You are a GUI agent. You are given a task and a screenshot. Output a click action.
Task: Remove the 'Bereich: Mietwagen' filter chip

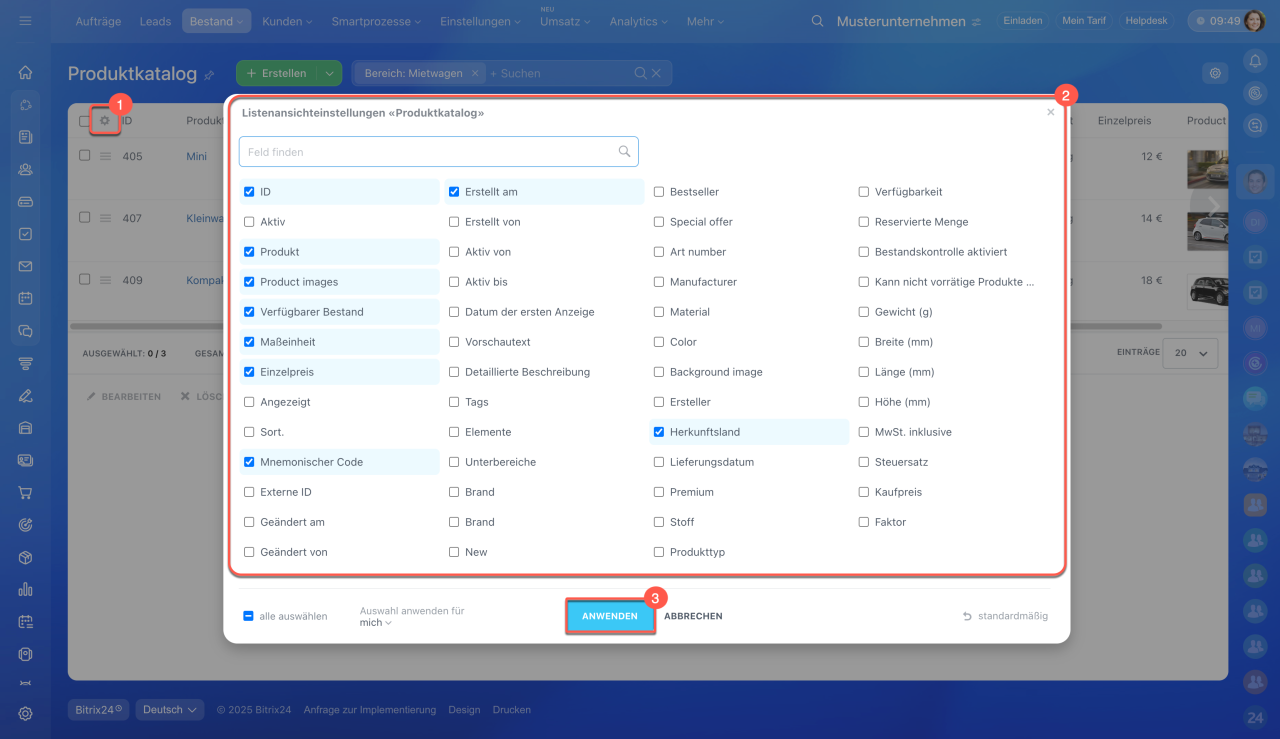[475, 73]
